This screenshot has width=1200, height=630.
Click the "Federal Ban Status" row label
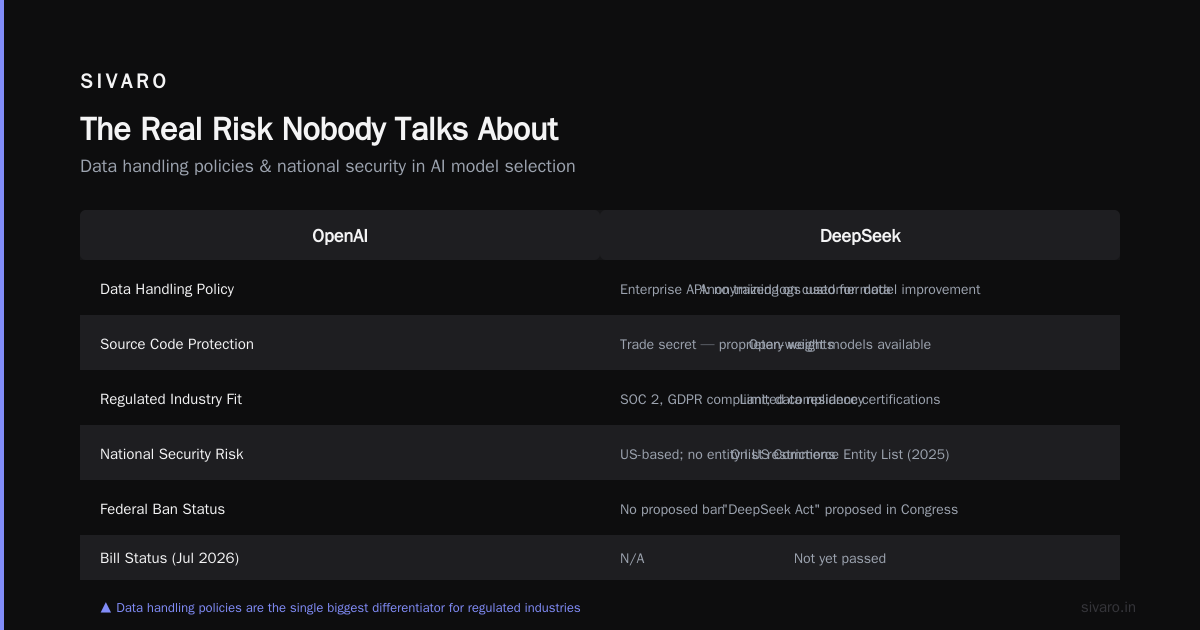pos(162,509)
